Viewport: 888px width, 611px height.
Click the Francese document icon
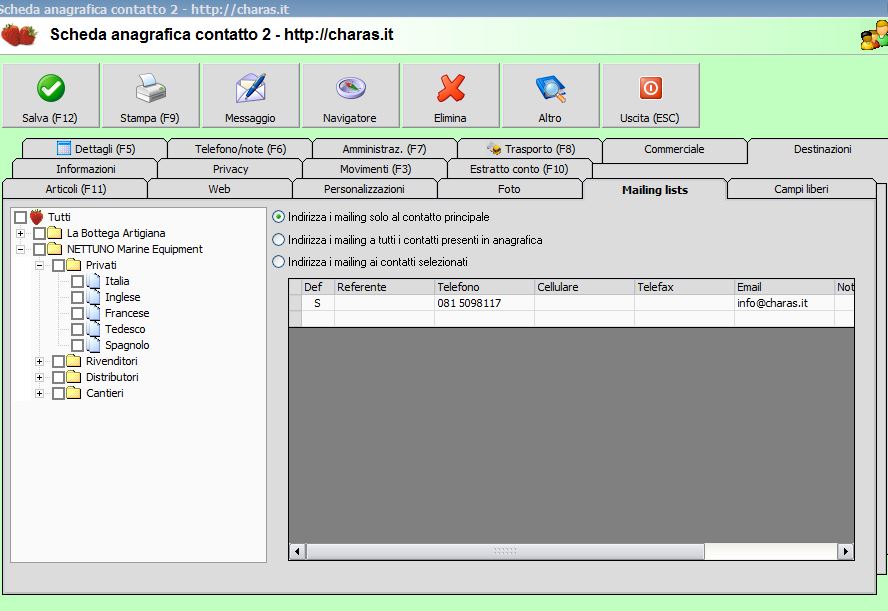tap(93, 313)
